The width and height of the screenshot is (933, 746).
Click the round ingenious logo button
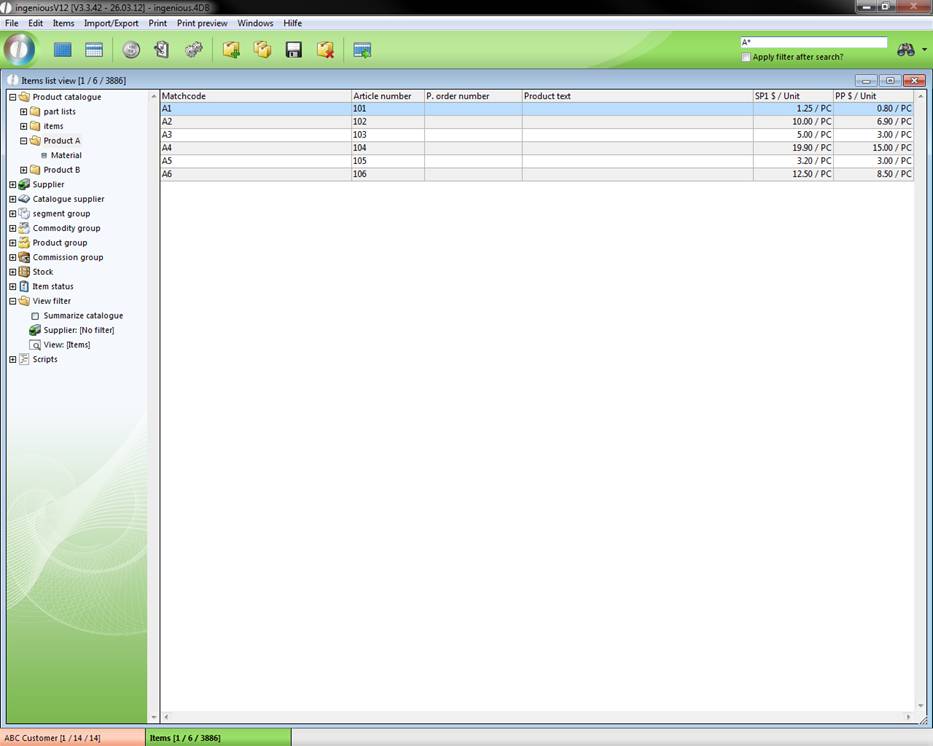click(19, 49)
